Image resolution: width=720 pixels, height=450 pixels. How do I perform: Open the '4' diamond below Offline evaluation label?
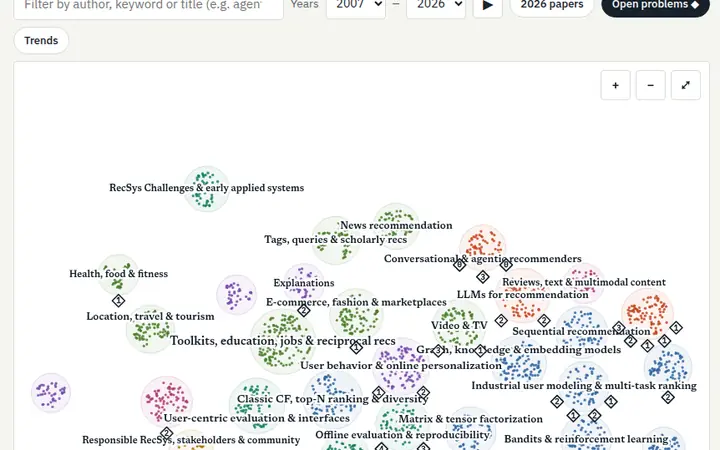(x=381, y=446)
